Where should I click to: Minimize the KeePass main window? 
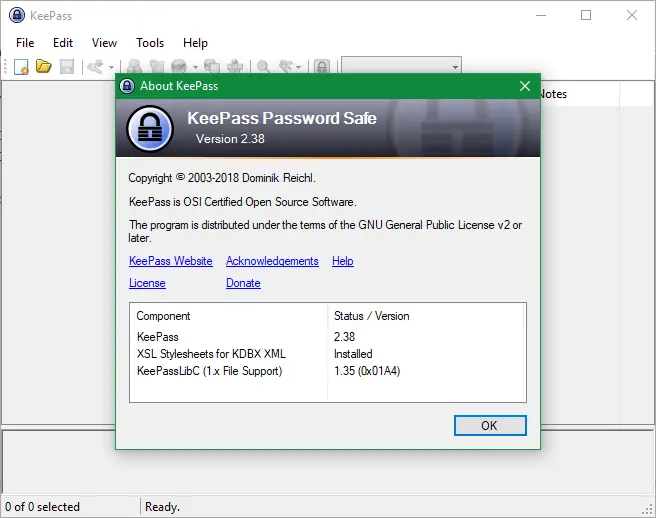541,15
